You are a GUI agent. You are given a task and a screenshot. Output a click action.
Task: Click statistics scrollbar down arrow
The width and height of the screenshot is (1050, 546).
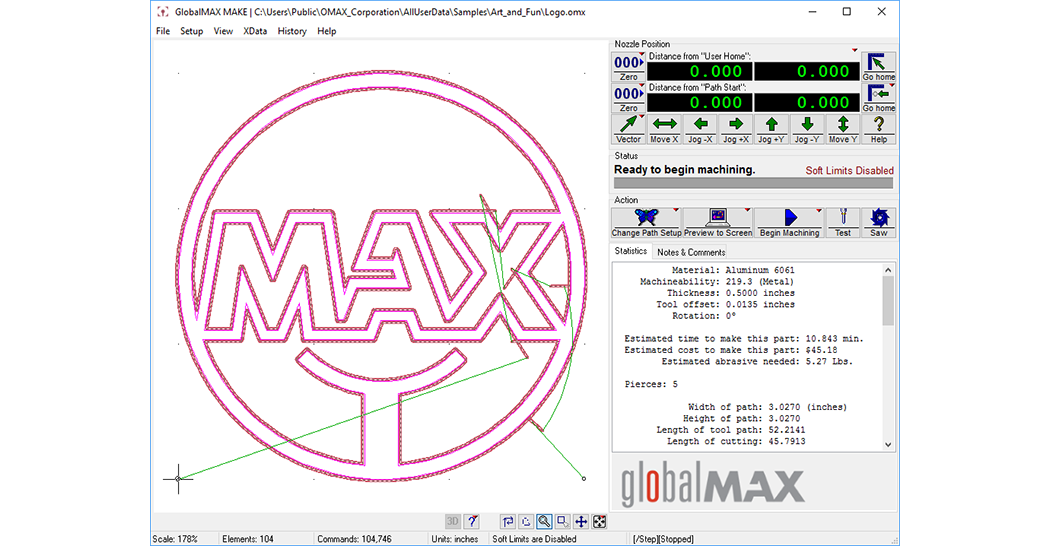click(x=888, y=444)
